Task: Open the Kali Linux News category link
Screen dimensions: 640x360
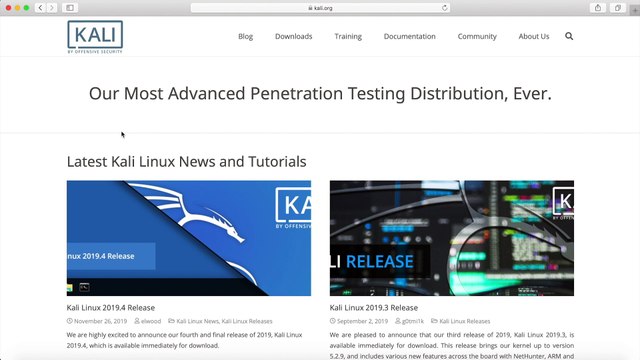Action: coord(198,321)
